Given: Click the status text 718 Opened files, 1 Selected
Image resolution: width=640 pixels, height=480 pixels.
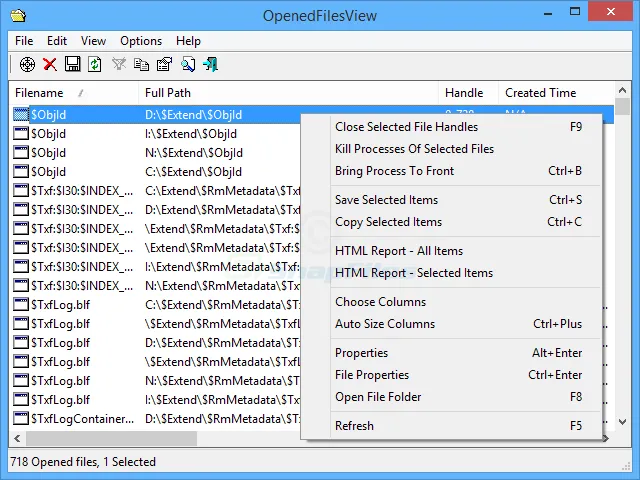Looking at the screenshot, I should tap(83, 462).
